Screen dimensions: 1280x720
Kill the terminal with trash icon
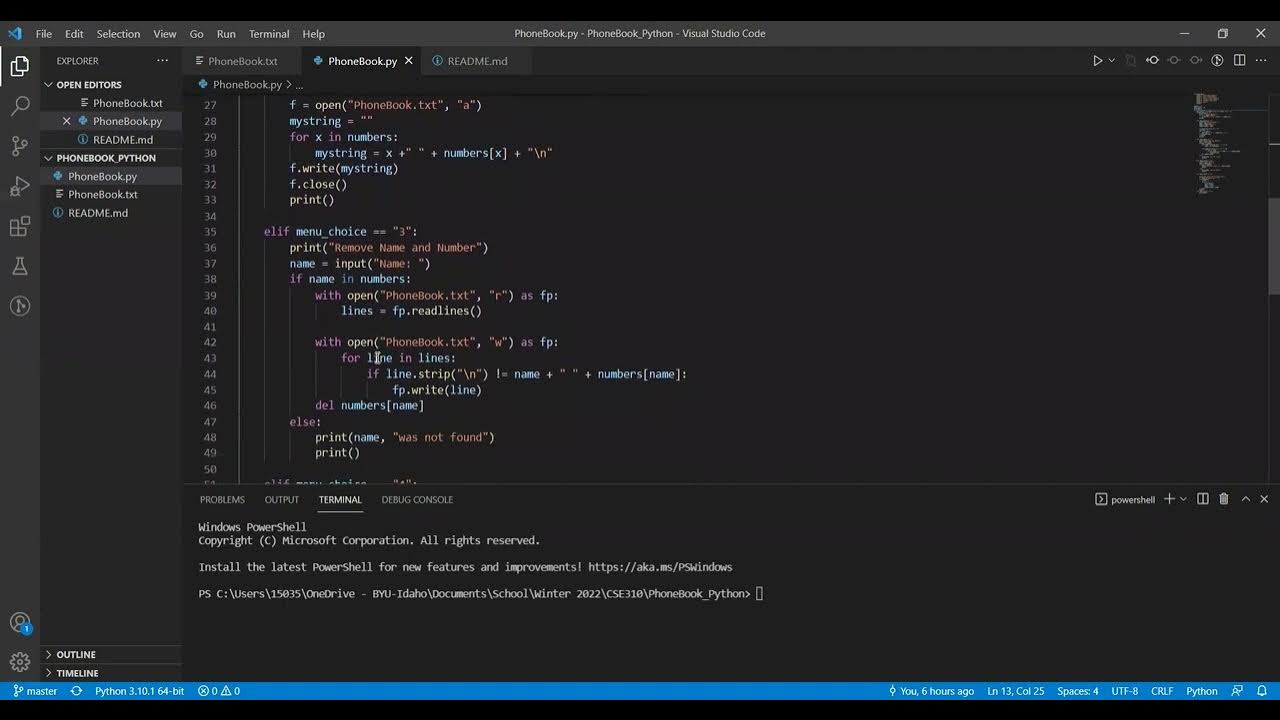tap(1224, 499)
